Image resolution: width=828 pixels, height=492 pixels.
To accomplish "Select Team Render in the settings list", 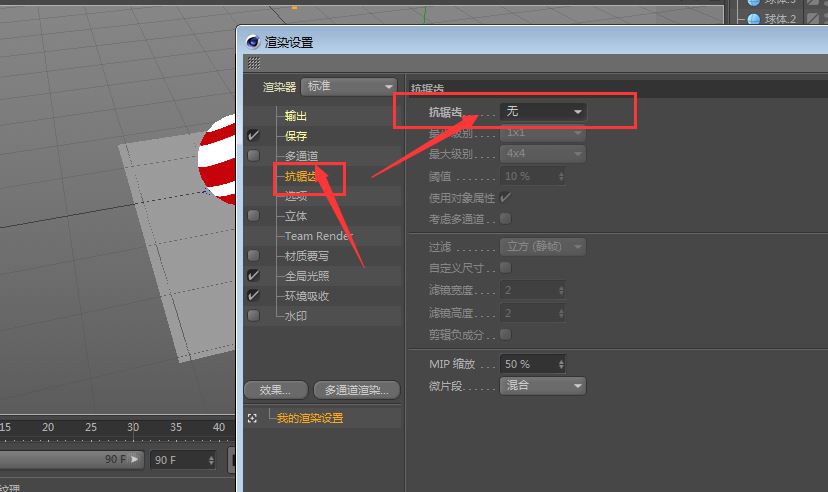I will 319,236.
